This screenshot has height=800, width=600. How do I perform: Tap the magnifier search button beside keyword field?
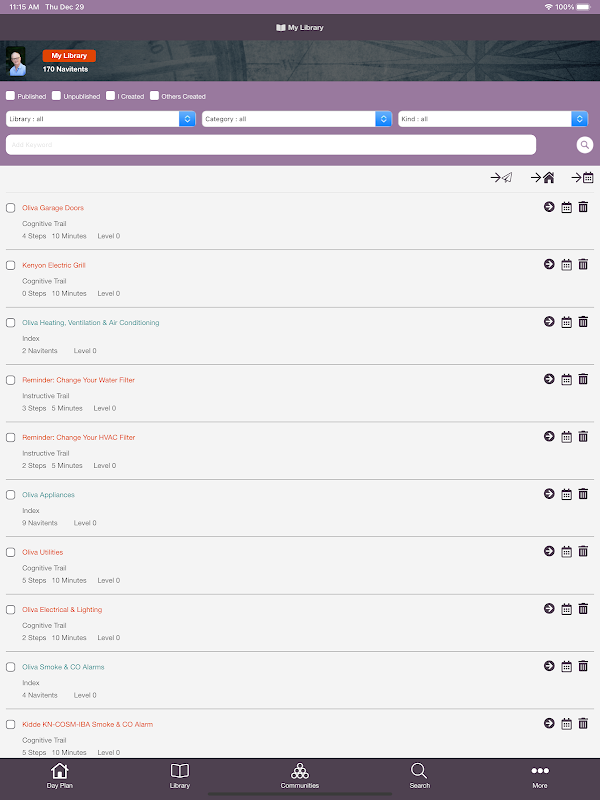pos(585,145)
